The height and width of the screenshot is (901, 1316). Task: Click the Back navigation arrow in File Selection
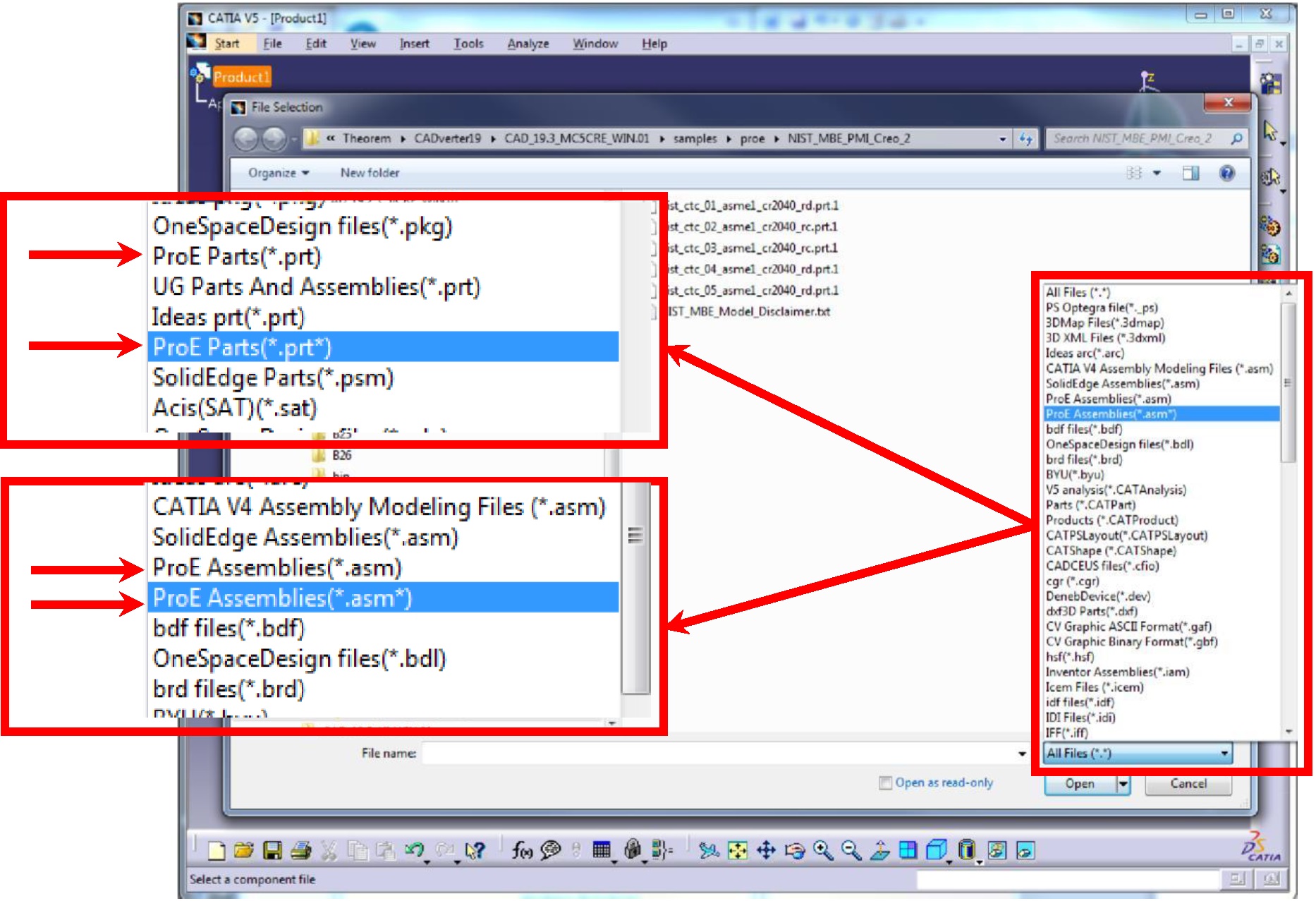(x=246, y=139)
